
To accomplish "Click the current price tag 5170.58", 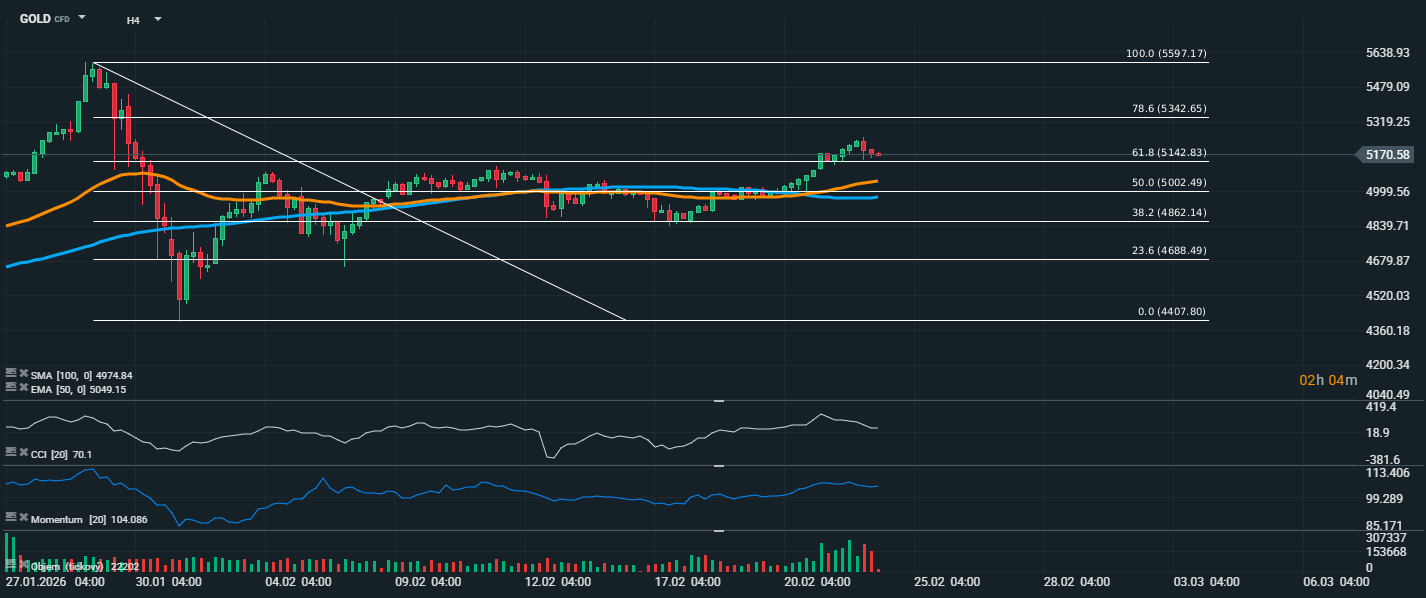I will (1388, 155).
